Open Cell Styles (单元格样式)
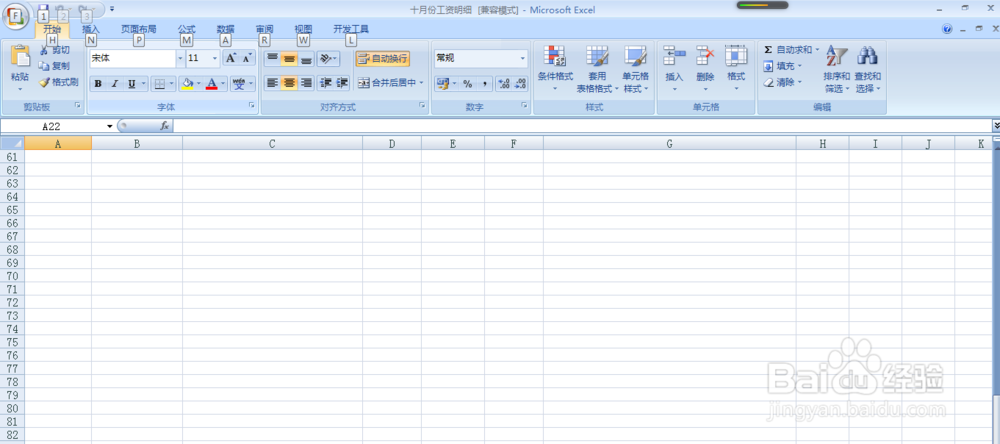 point(635,69)
